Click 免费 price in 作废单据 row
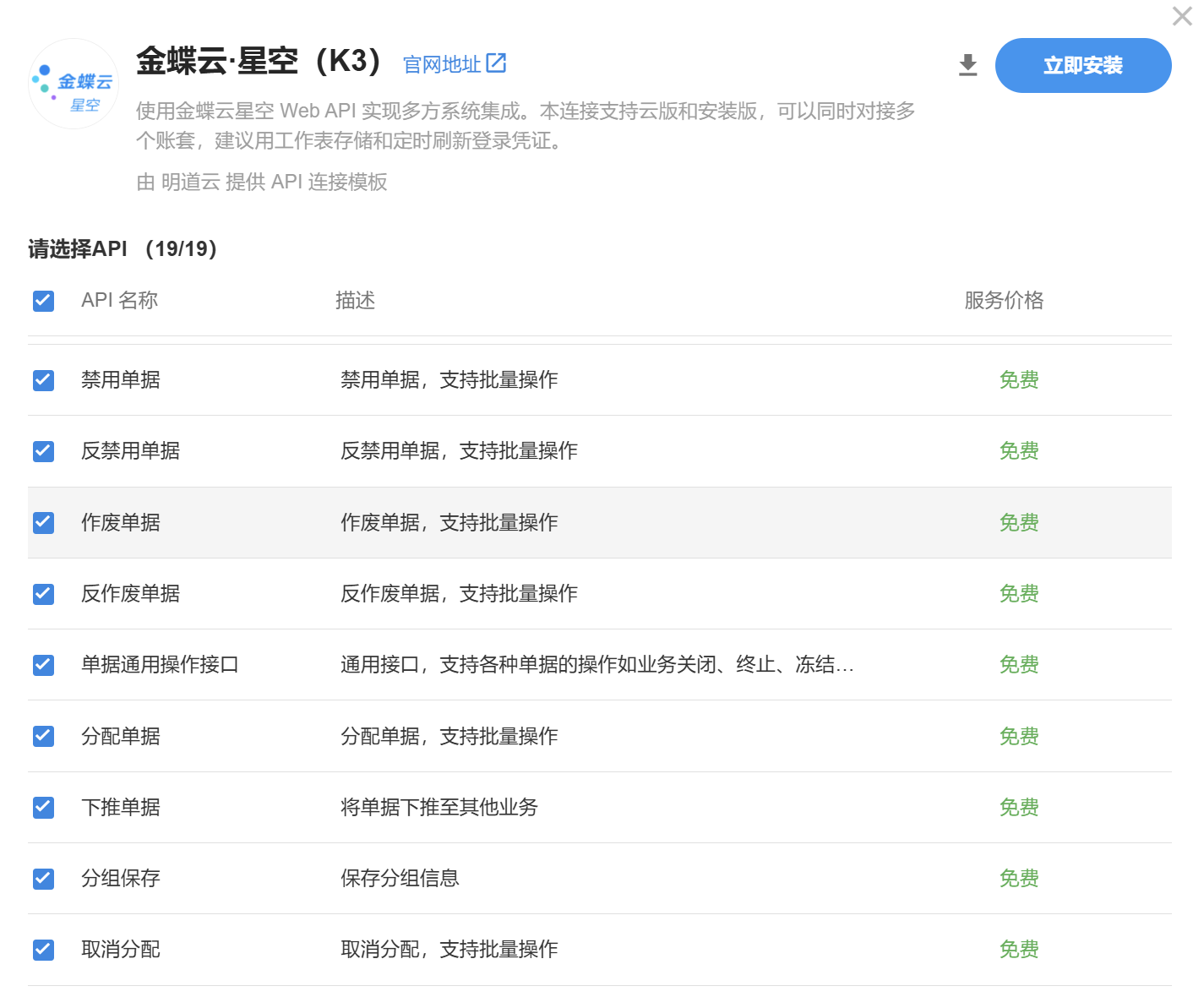 coord(1019,523)
